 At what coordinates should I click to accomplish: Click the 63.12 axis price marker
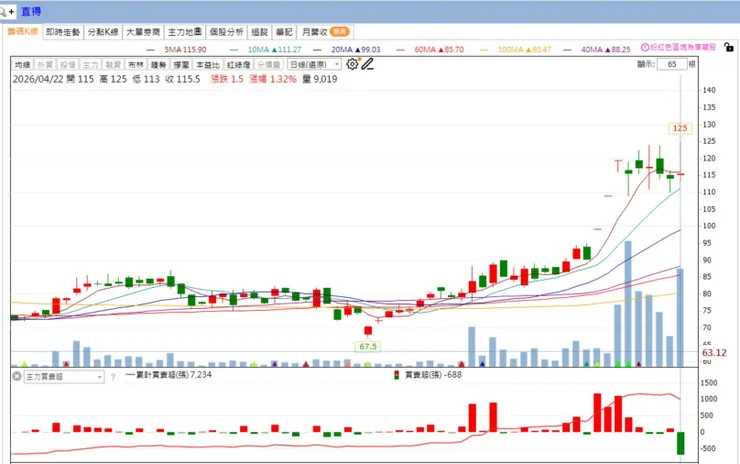[x=714, y=353]
